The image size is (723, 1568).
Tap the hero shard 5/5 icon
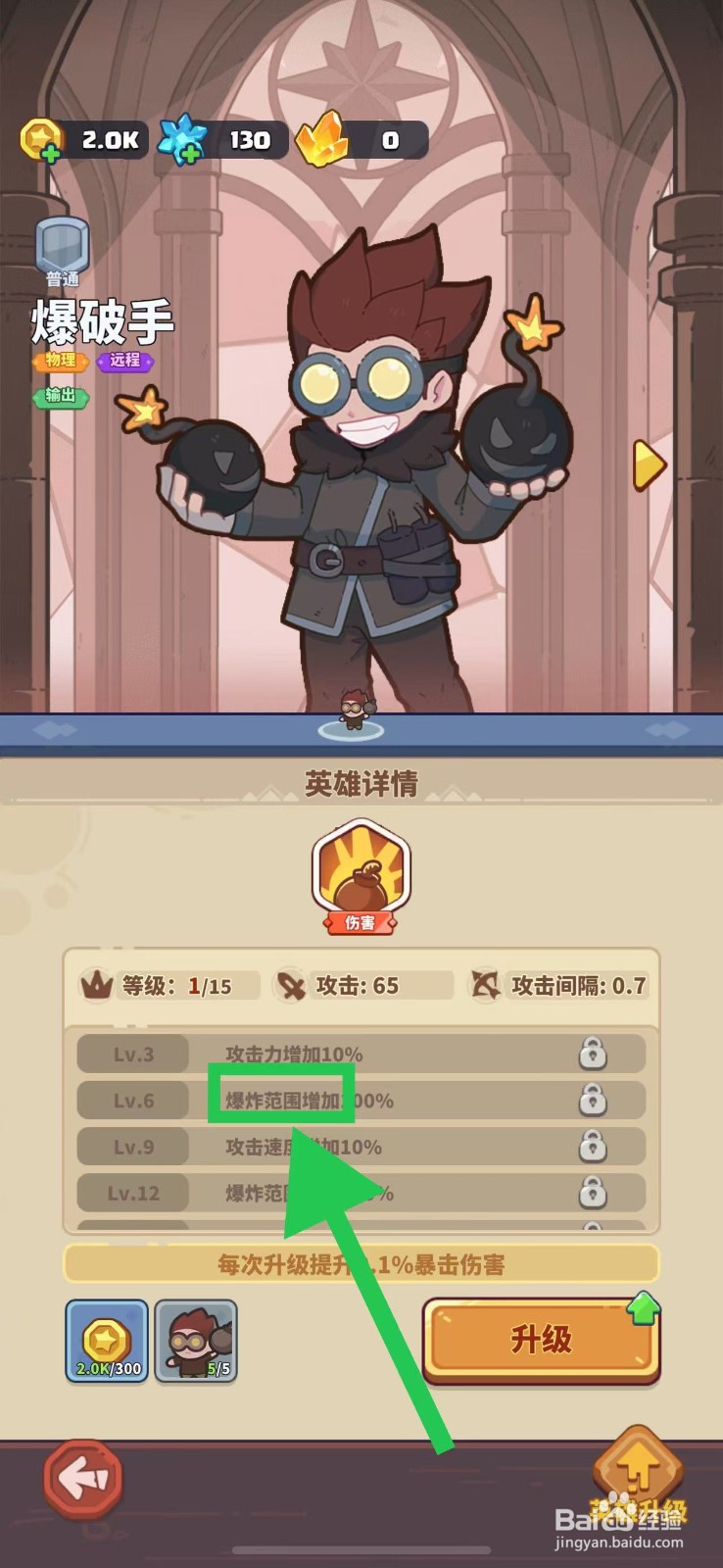pyautogui.click(x=196, y=1341)
